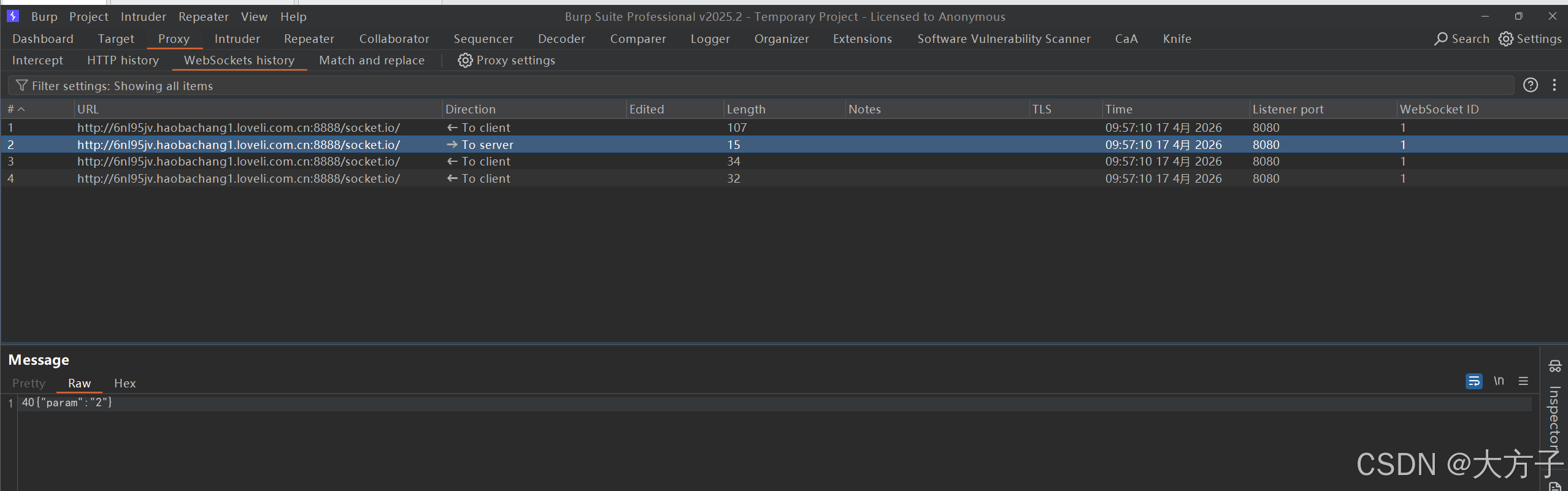Open the three-dot options menu beside filter
This screenshot has width=1568, height=491.
[x=1555, y=85]
